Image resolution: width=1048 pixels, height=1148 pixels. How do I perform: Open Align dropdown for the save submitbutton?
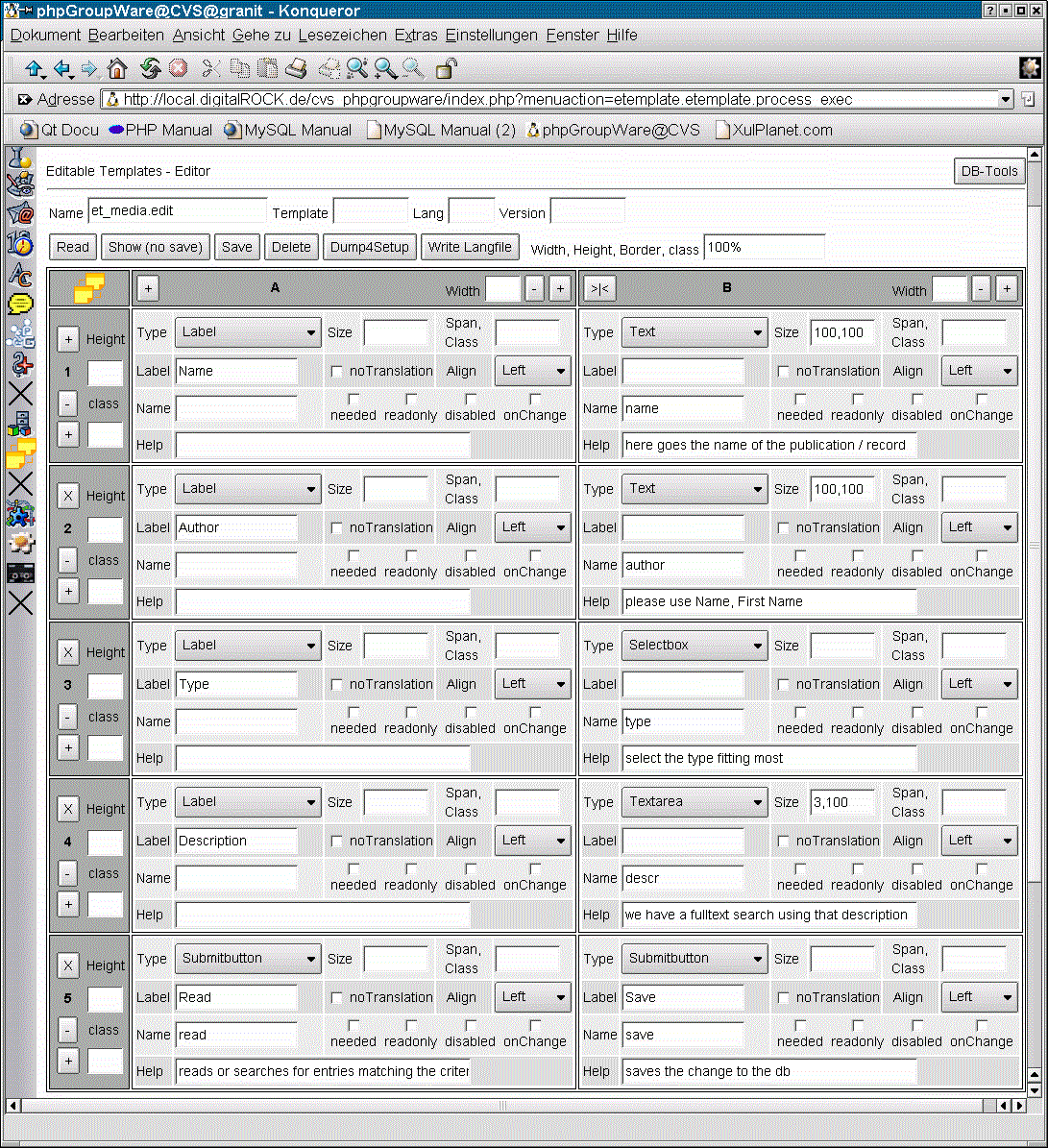(x=979, y=997)
